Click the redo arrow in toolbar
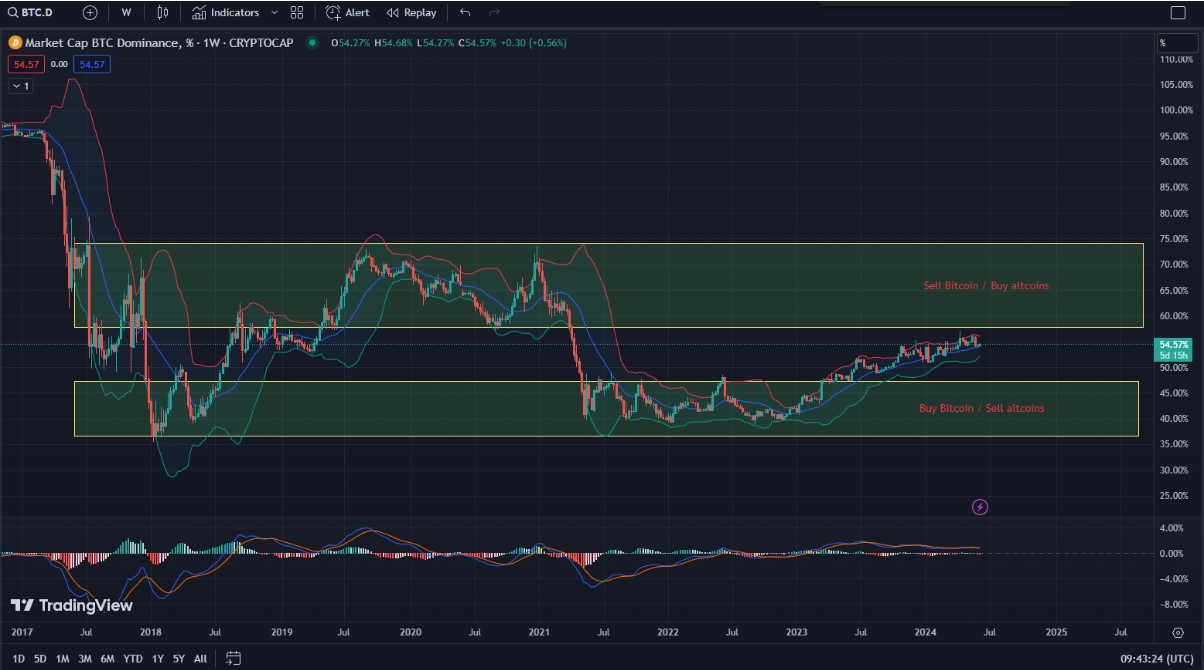This screenshot has width=1204, height=670. 494,13
